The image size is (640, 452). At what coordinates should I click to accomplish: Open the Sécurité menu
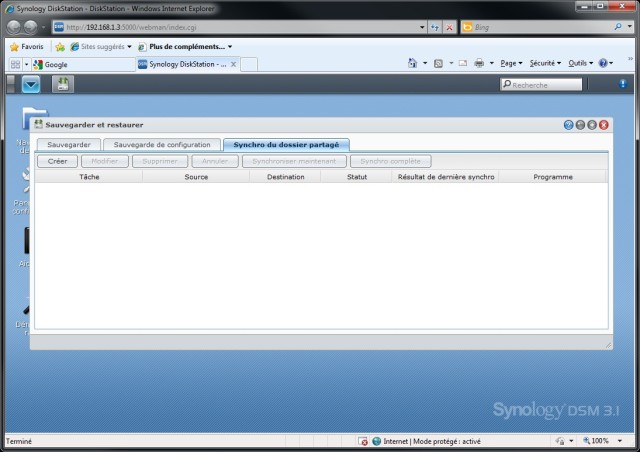[545, 63]
